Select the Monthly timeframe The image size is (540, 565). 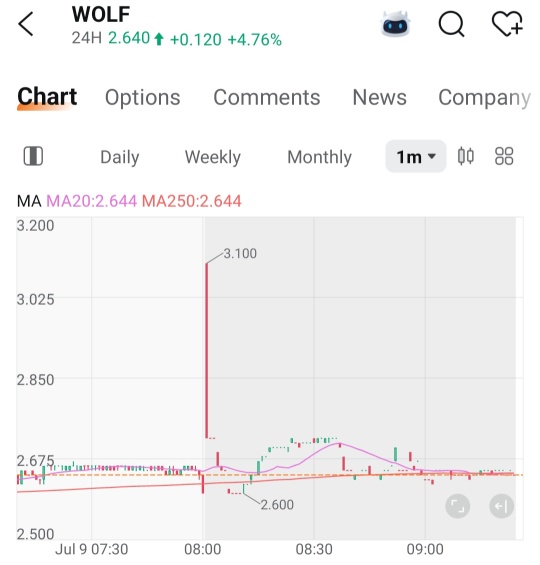tap(319, 157)
